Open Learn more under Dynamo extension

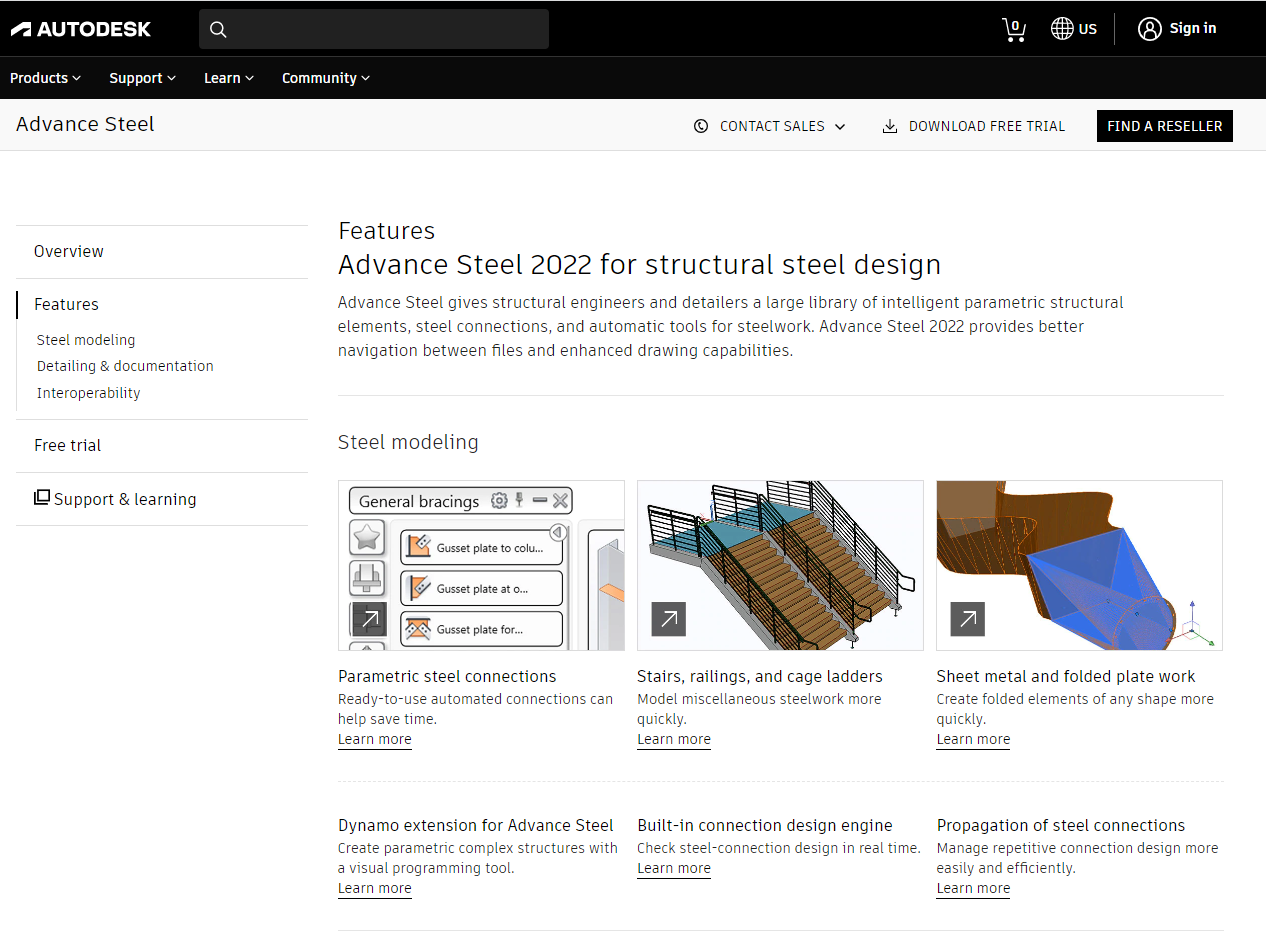pyautogui.click(x=374, y=888)
